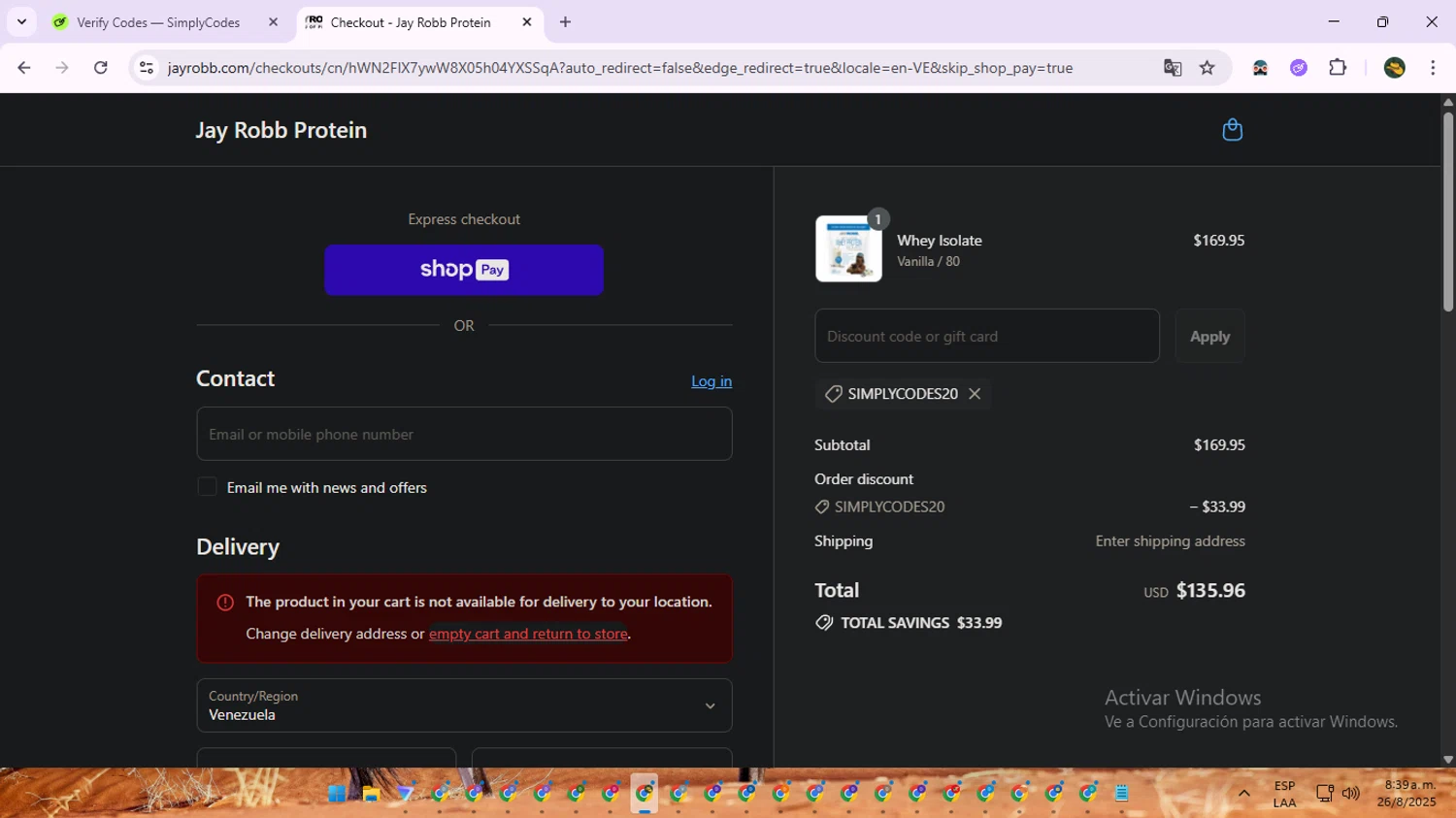The image size is (1456, 818).
Task: Remove the SIMPLYCODES20 discount code
Action: [975, 394]
